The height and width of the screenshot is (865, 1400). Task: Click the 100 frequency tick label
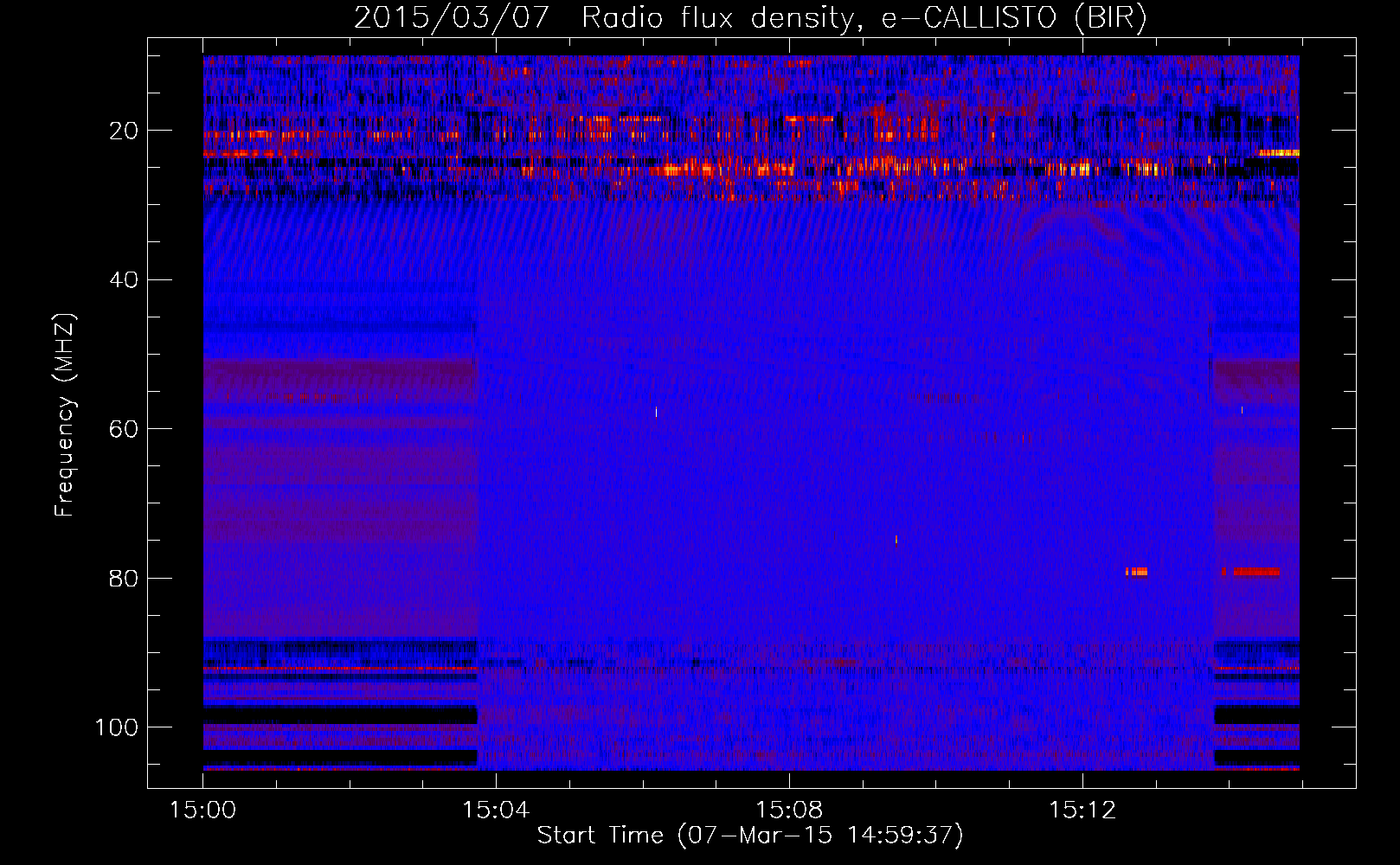point(117,727)
